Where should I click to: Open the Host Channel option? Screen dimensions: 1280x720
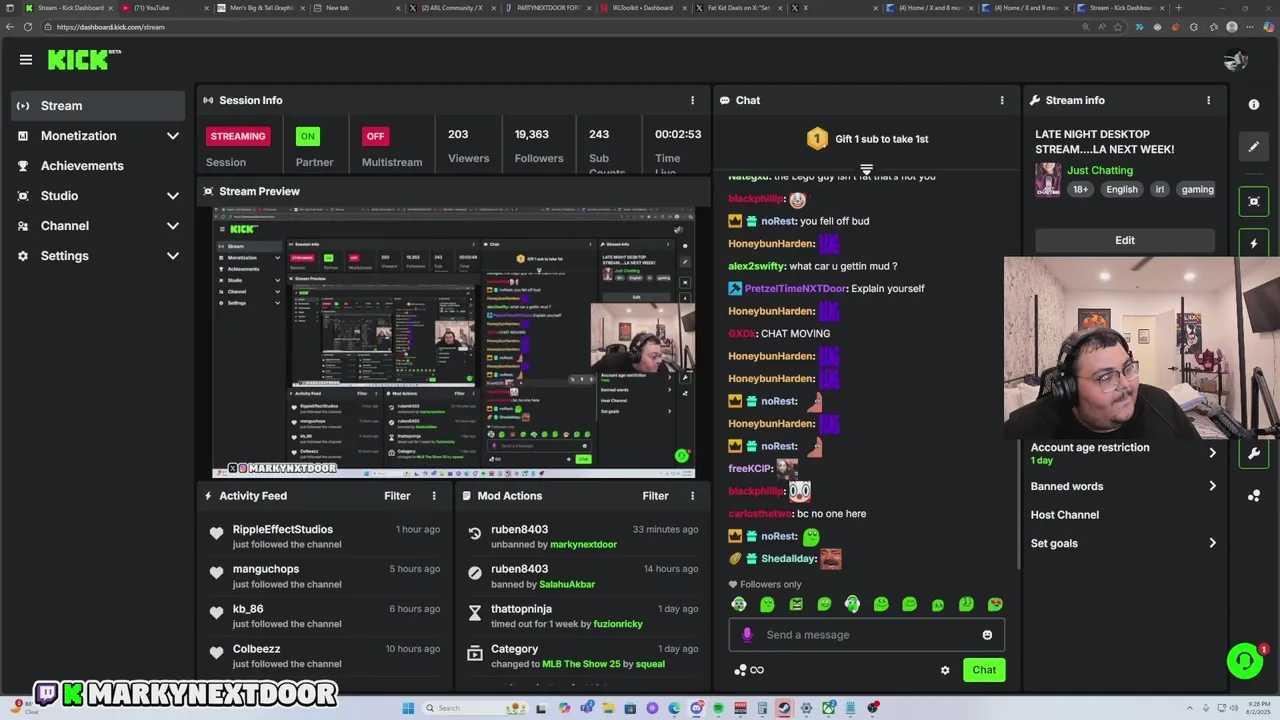[x=1065, y=515]
